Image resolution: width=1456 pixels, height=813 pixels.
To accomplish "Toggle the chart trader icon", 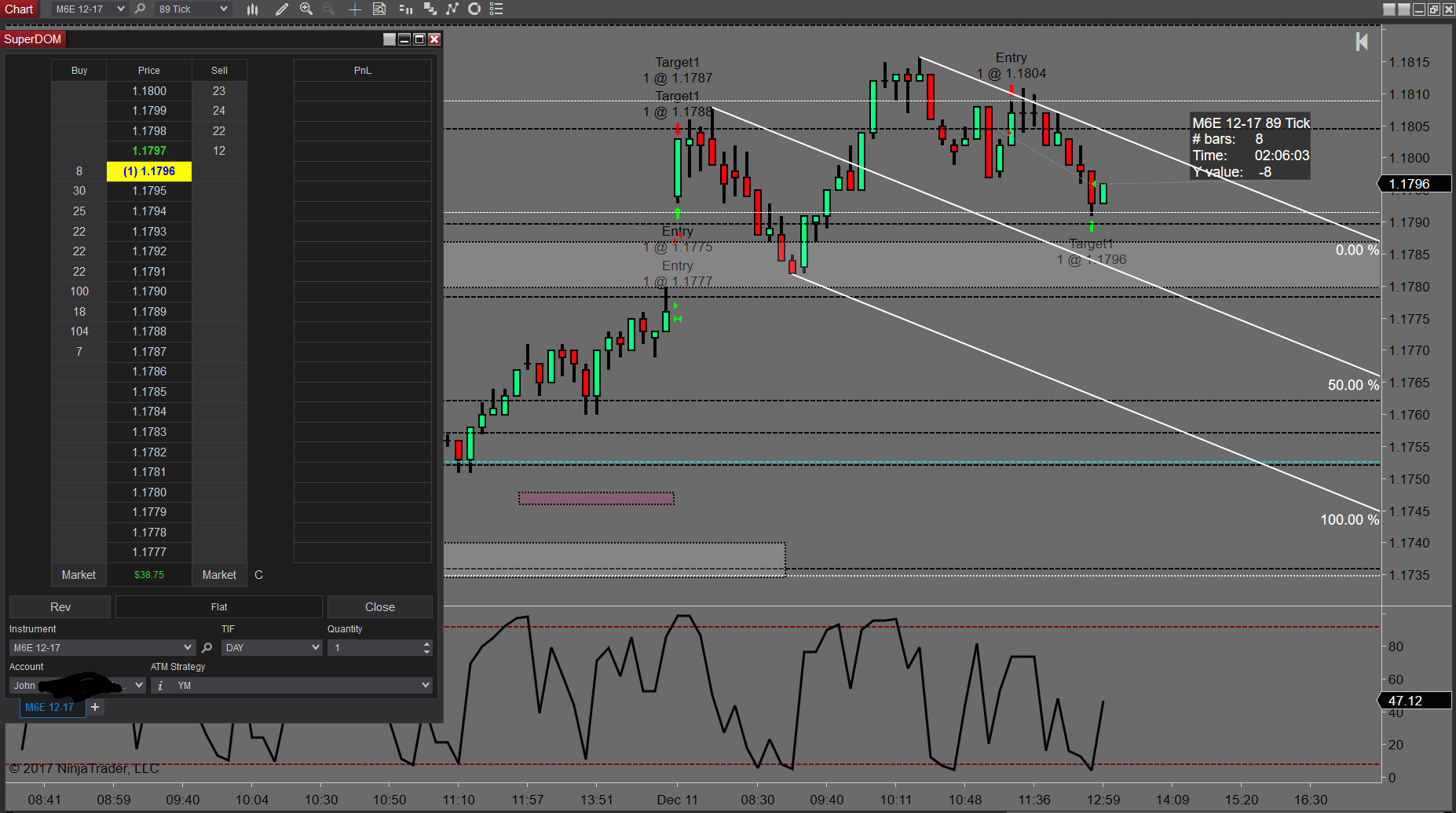I will click(405, 9).
